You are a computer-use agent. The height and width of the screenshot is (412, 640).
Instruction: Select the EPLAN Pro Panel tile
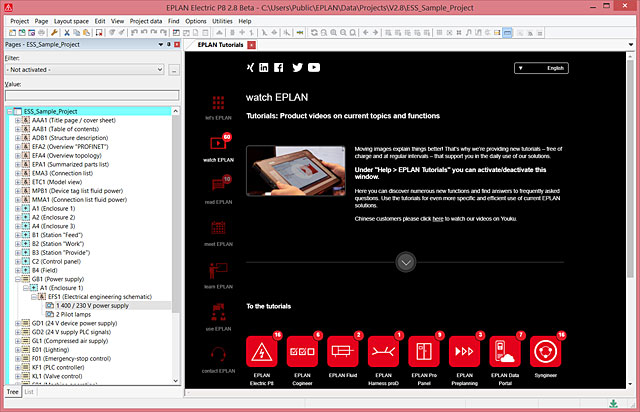427,352
